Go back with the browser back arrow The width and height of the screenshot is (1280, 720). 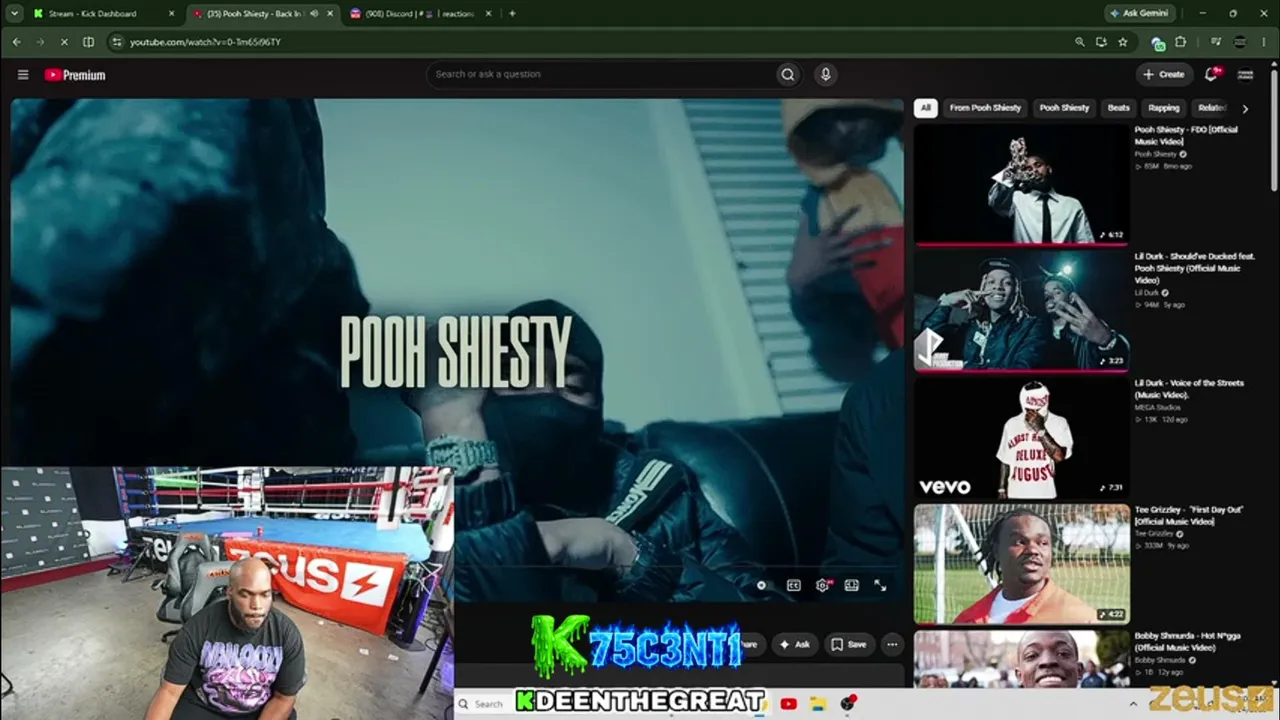point(16,42)
